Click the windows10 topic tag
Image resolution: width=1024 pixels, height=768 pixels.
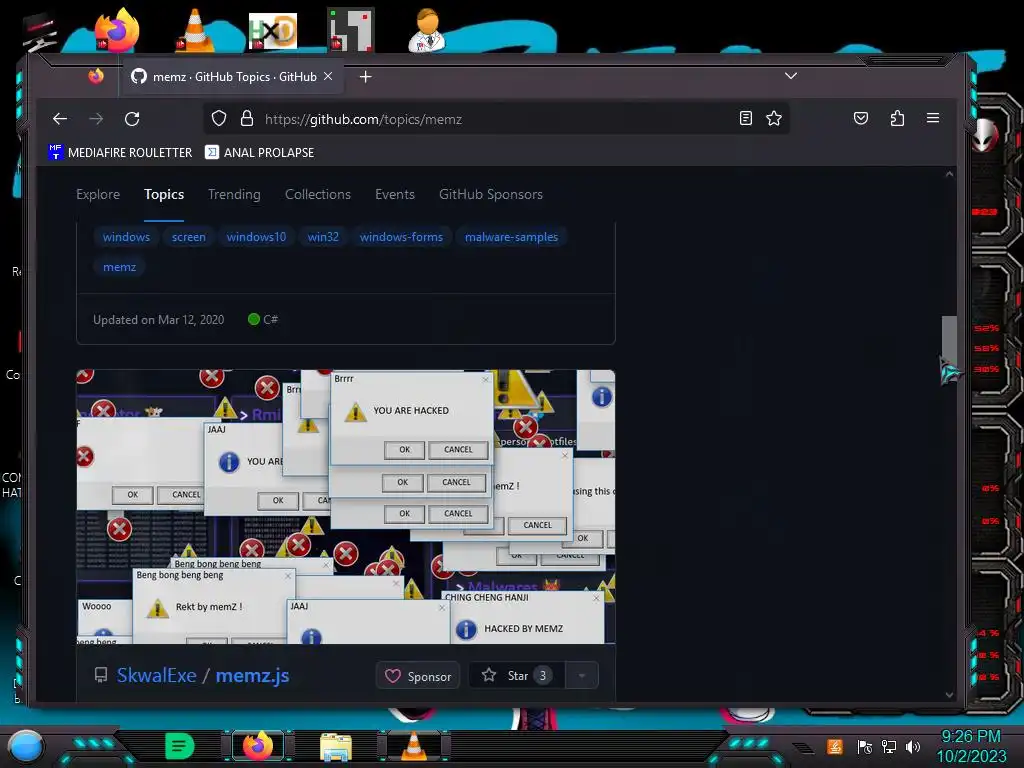point(256,237)
